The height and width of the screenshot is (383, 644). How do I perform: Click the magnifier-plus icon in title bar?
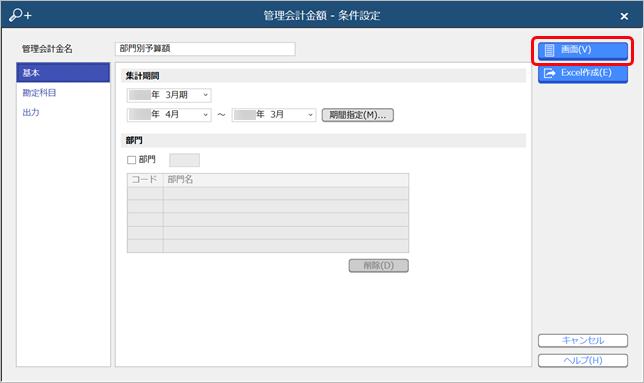[20, 15]
